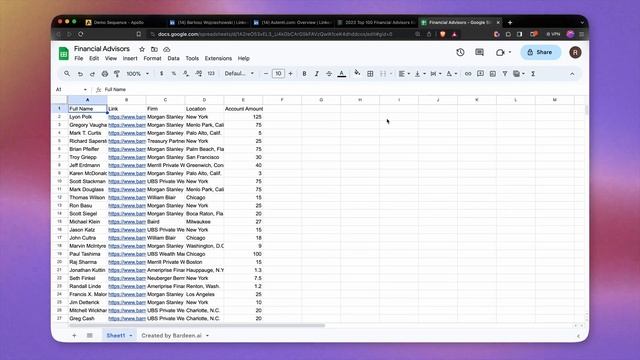Open merge cells dropdown
The image size is (640, 360).
(x=385, y=74)
